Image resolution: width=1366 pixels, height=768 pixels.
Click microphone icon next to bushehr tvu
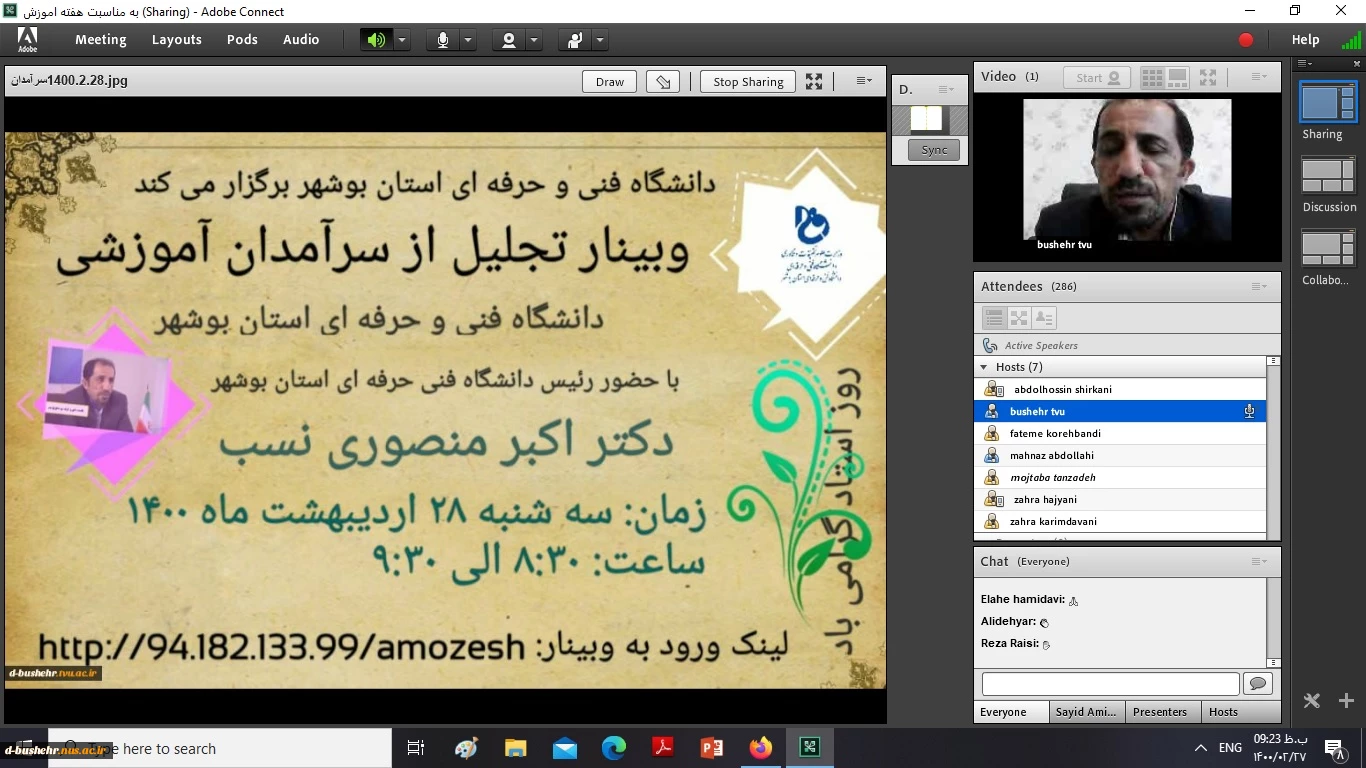click(x=1249, y=411)
